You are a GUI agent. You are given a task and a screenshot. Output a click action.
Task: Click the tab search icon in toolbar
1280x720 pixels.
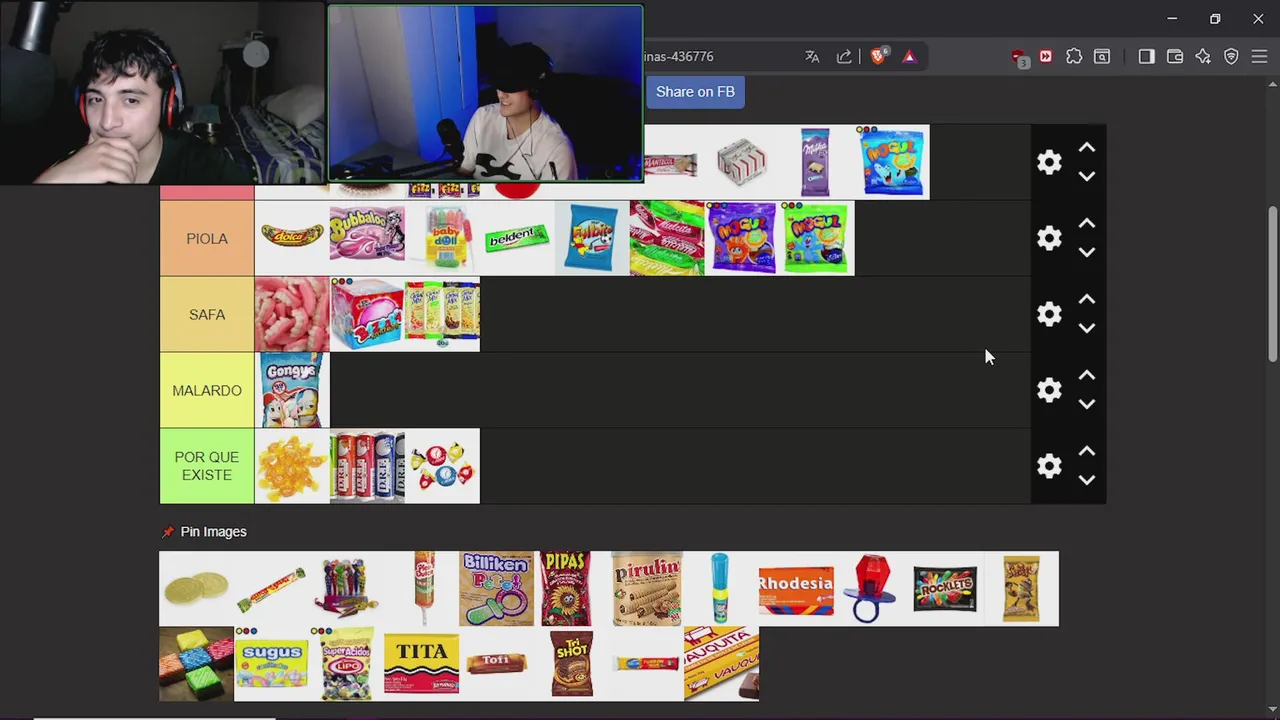point(1102,57)
